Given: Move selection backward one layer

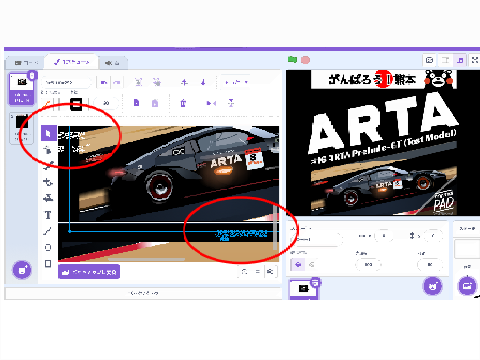Looking at the screenshot, I should 203,82.
